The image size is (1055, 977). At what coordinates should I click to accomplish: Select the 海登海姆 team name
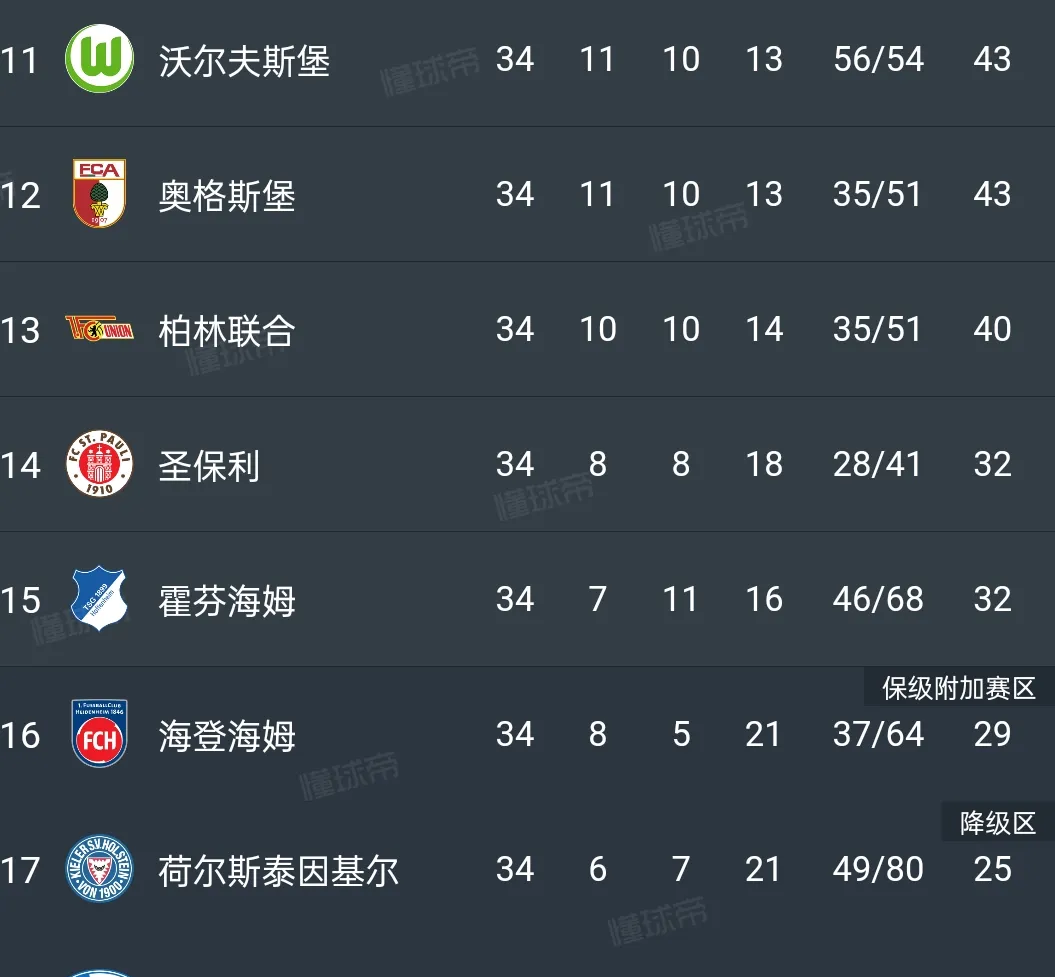pyautogui.click(x=227, y=735)
